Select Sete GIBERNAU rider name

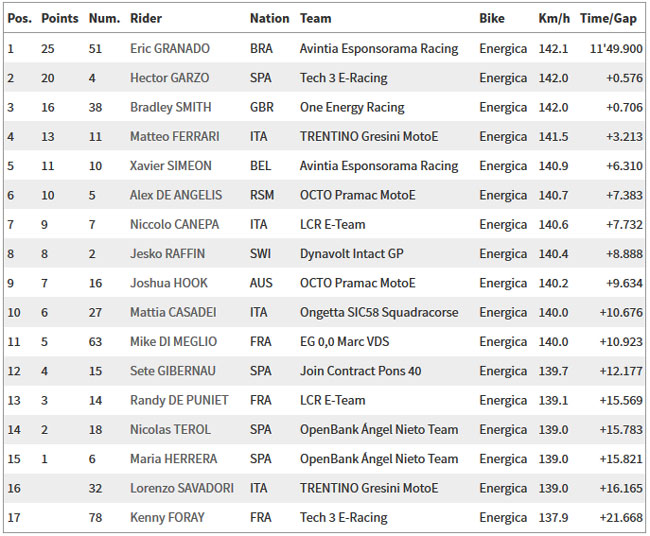[171, 371]
